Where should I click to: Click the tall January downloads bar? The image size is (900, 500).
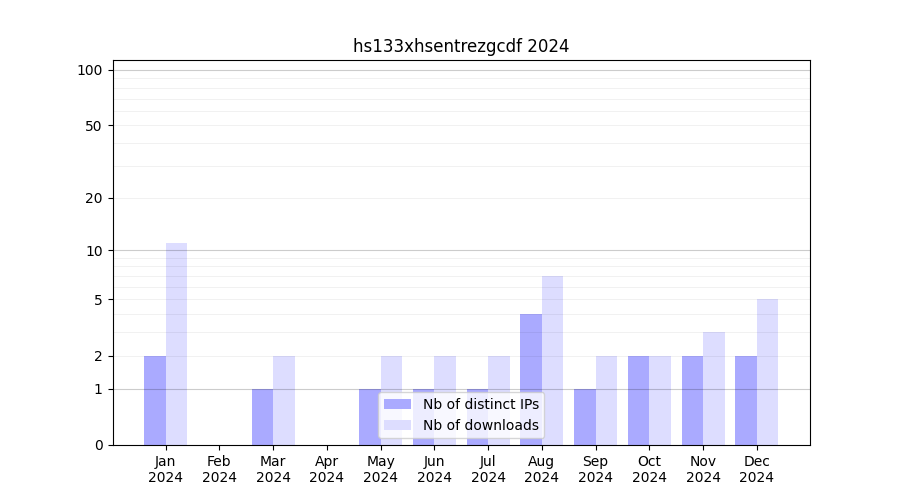(x=176, y=343)
